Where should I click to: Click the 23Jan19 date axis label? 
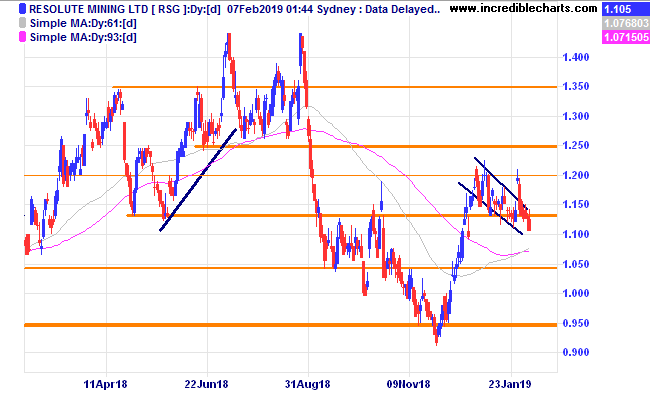click(510, 384)
